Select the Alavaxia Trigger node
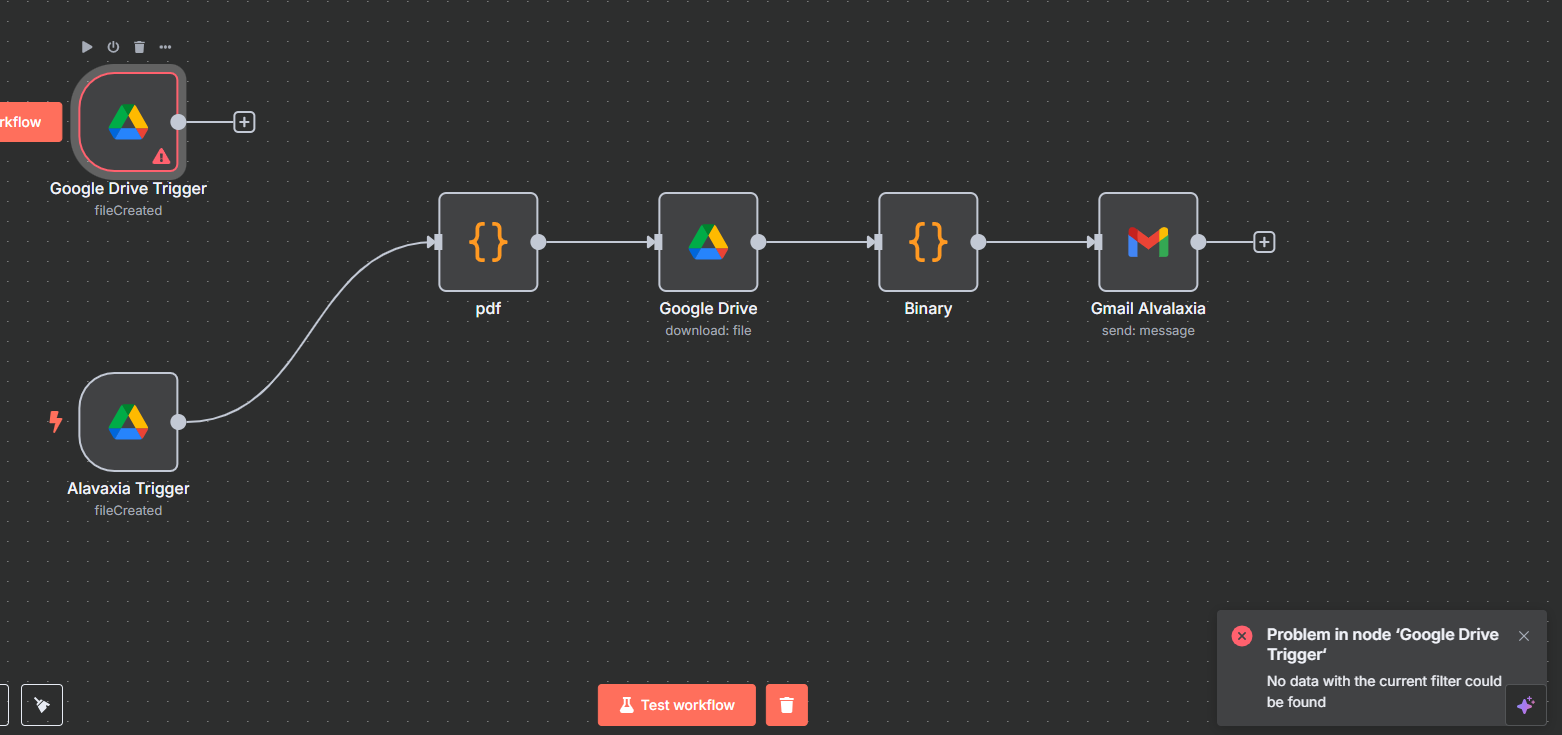 (128, 422)
